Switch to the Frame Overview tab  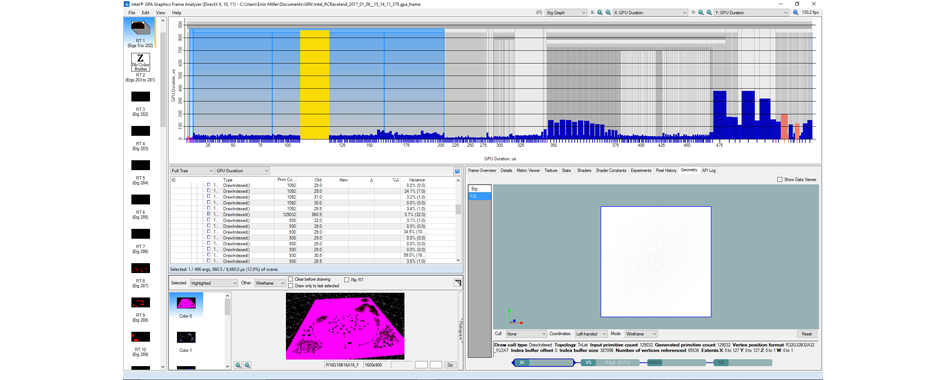click(482, 170)
